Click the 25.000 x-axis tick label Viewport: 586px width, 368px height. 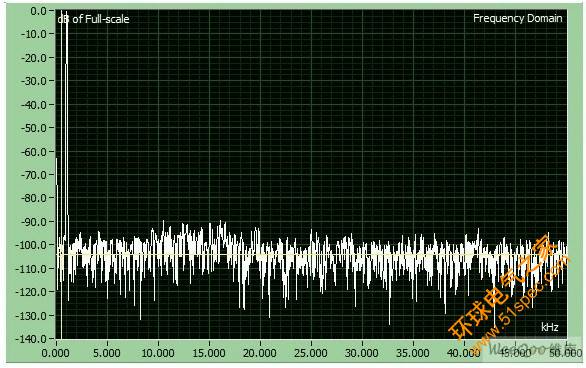[x=311, y=353]
